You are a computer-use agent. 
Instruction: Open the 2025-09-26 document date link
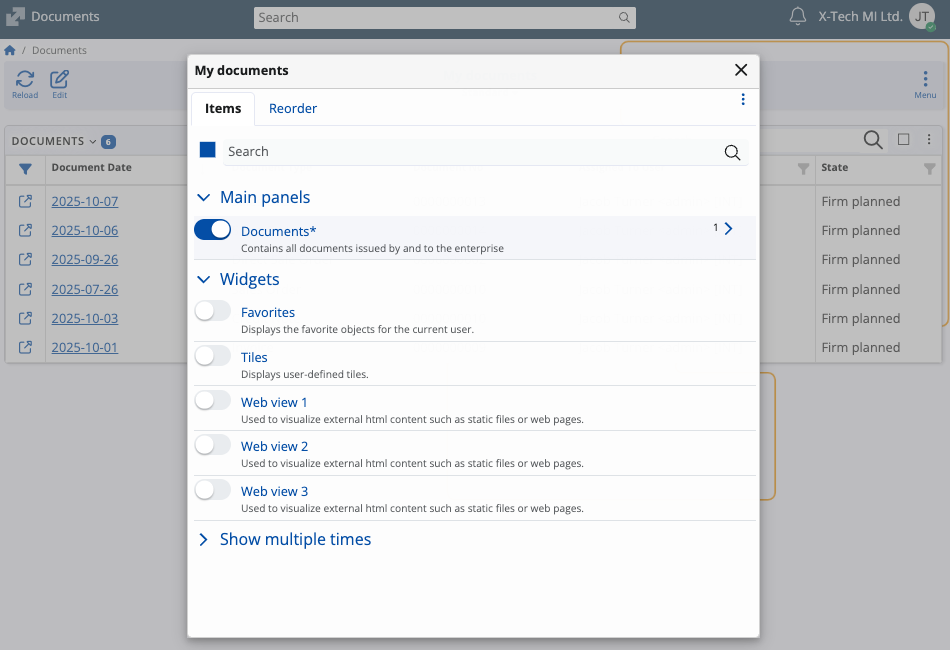coord(85,259)
